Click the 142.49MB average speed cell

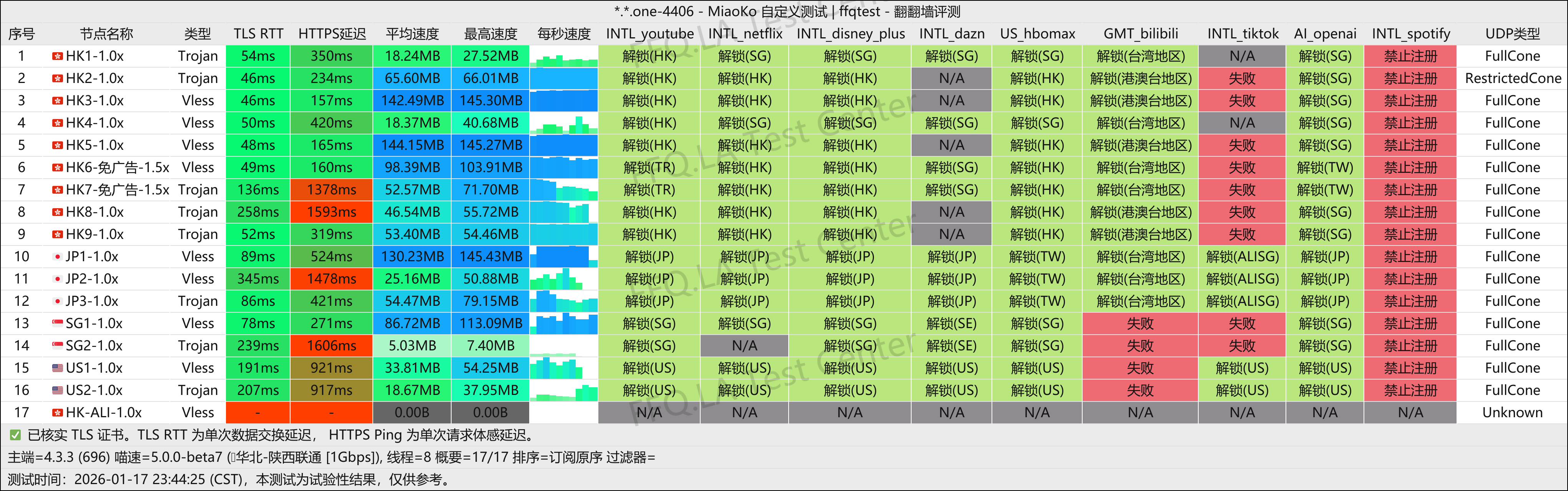(412, 100)
